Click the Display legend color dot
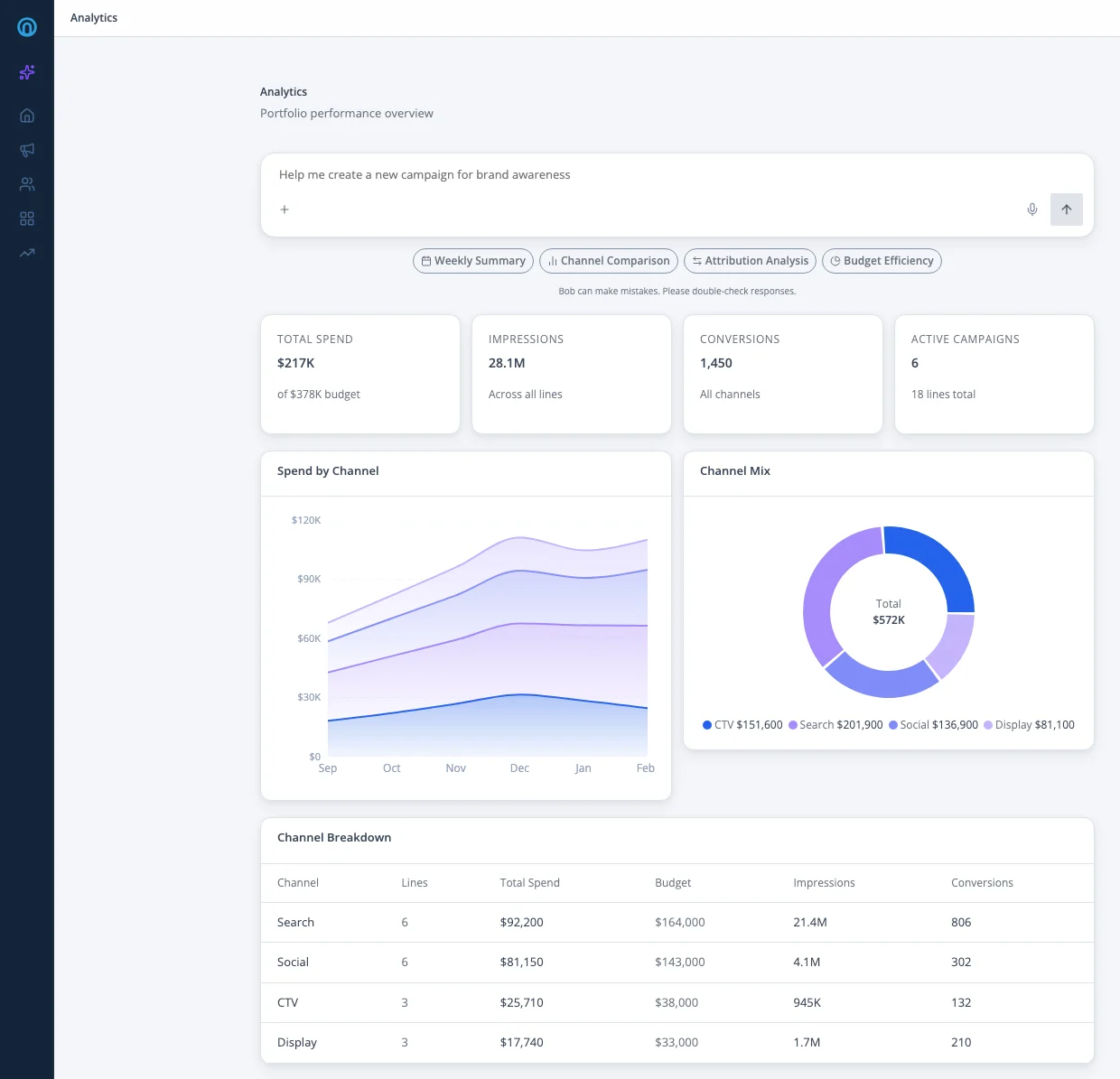This screenshot has width=1120, height=1079. tap(988, 725)
